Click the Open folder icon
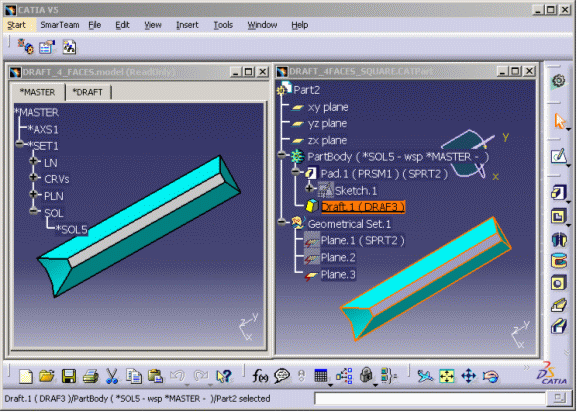This screenshot has height=412, width=577. [47, 376]
